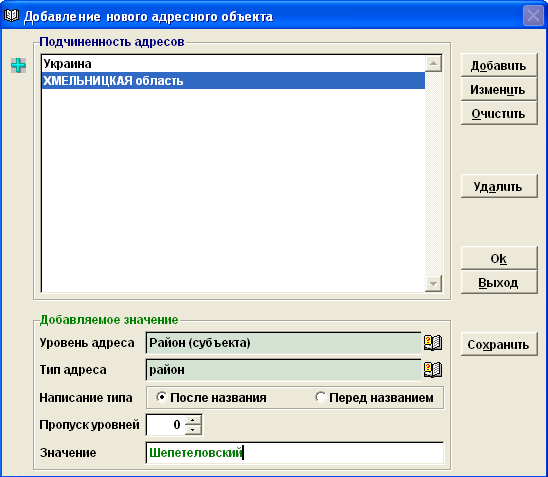Screen dimensions: 548x477
Task: Click the Добавить button
Action: (x=499, y=65)
